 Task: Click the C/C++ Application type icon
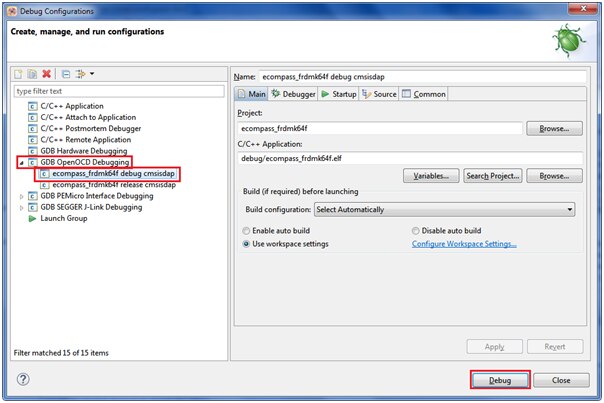tap(33, 106)
